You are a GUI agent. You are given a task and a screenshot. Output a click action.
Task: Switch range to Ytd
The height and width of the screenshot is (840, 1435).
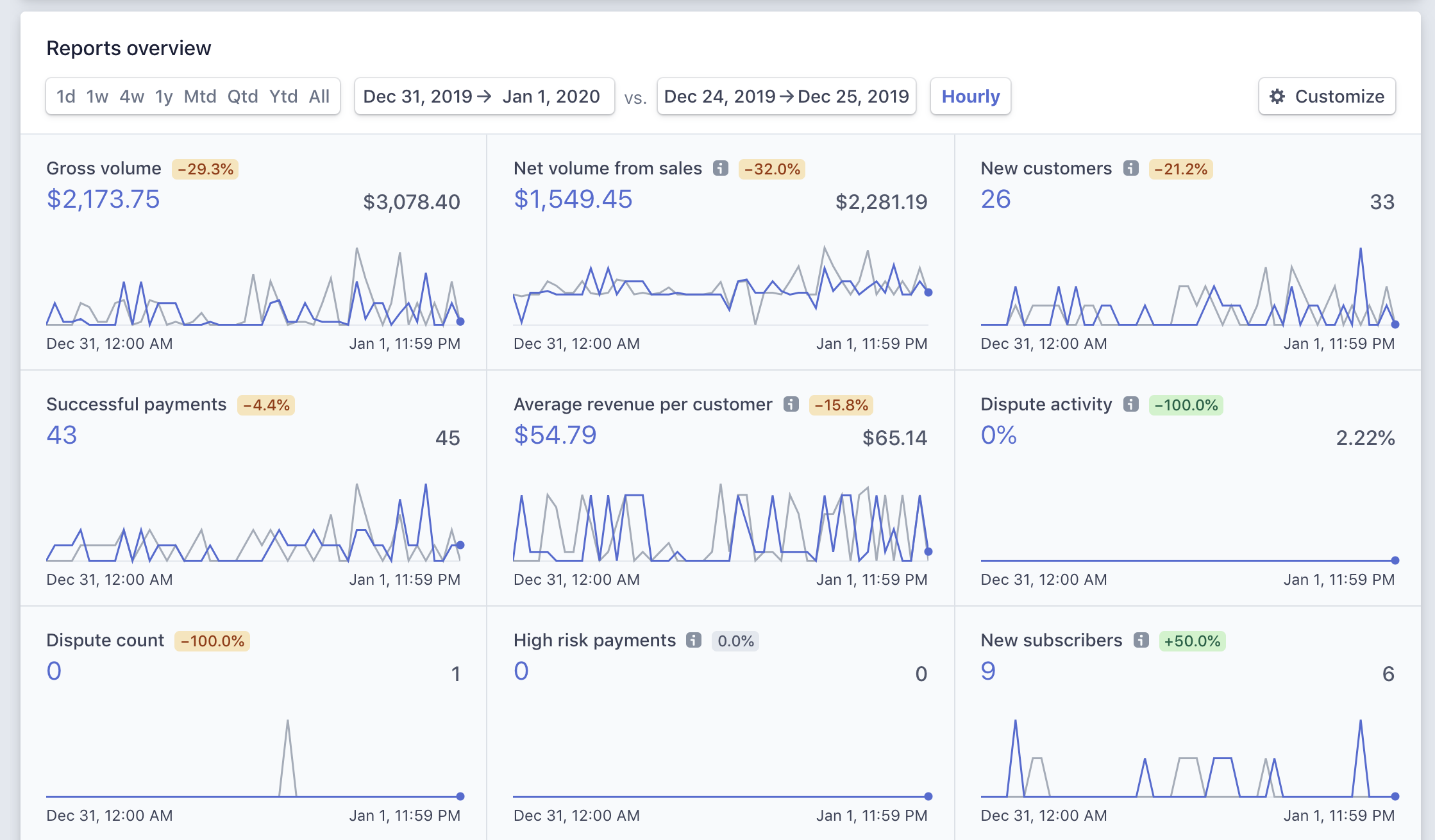tap(283, 97)
